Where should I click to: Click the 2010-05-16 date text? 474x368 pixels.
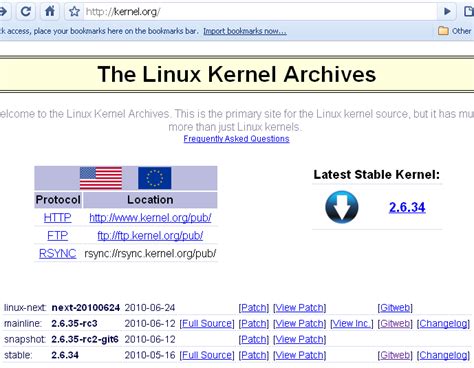coord(150,355)
